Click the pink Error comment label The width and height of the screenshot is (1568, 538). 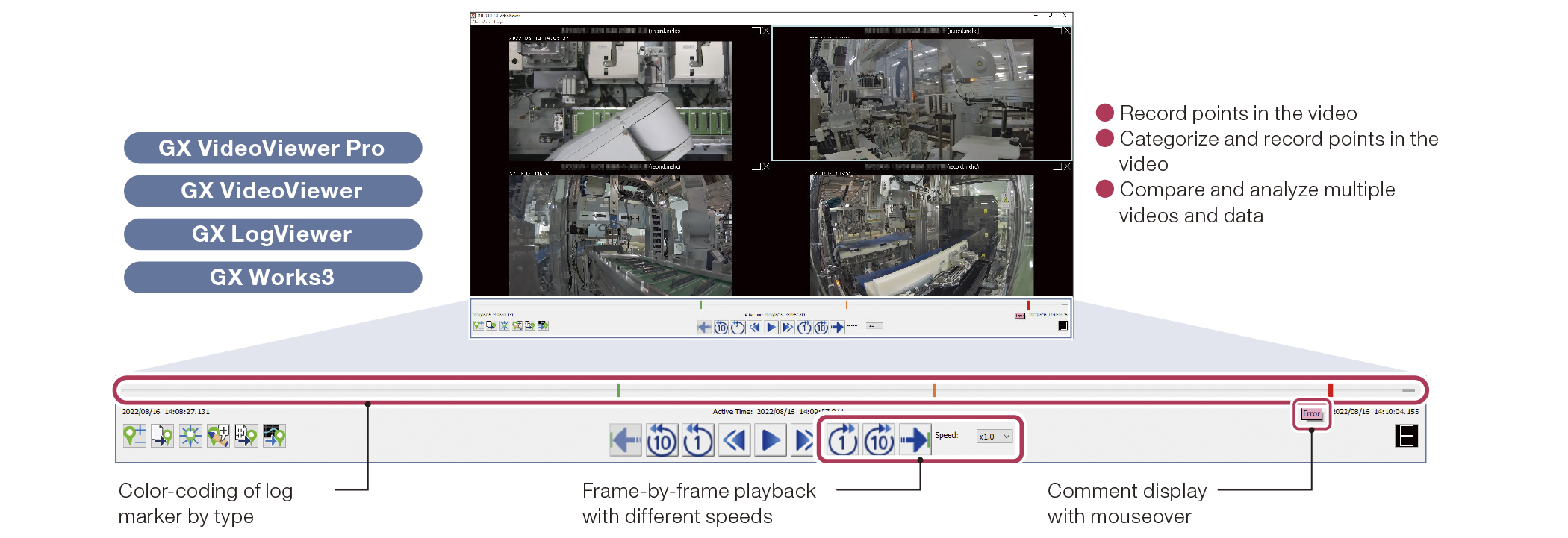(x=1311, y=414)
